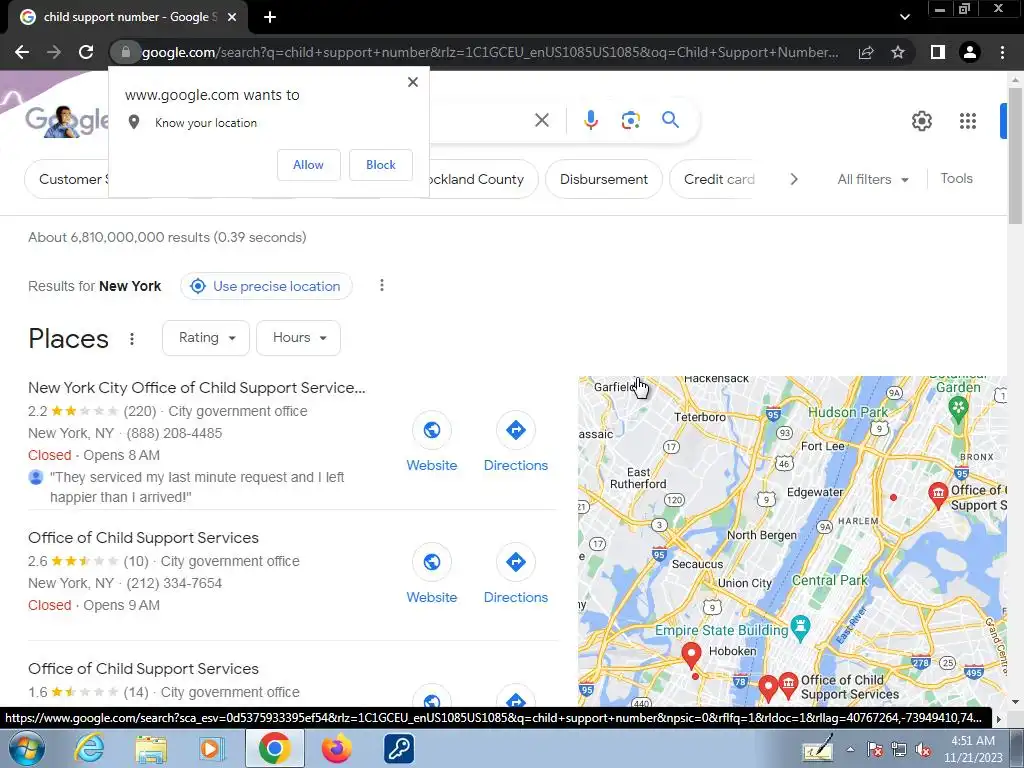The image size is (1024, 768).
Task: Open Google quick settings gear
Action: pos(921,121)
